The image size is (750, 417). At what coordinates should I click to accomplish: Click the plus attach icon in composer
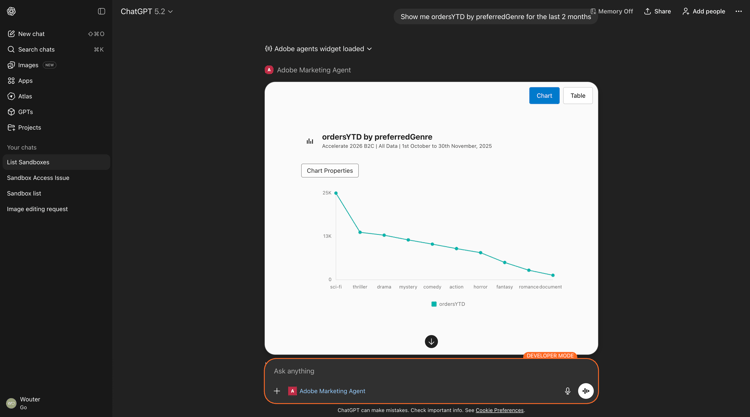(276, 391)
